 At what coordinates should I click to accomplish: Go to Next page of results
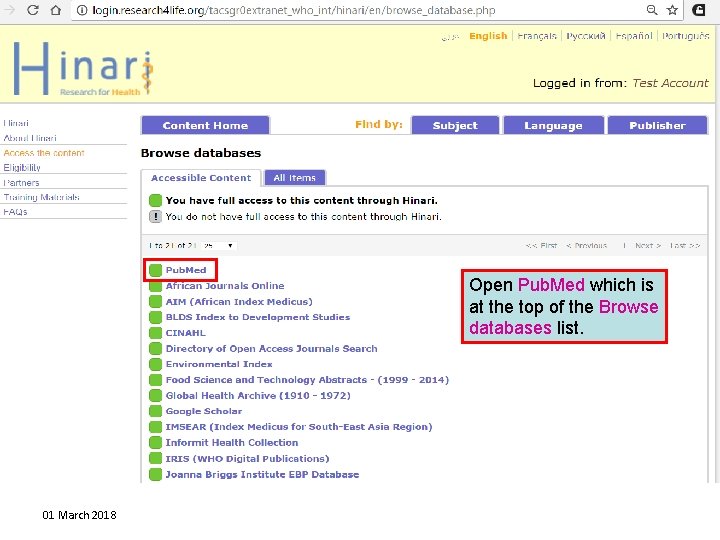coord(647,246)
